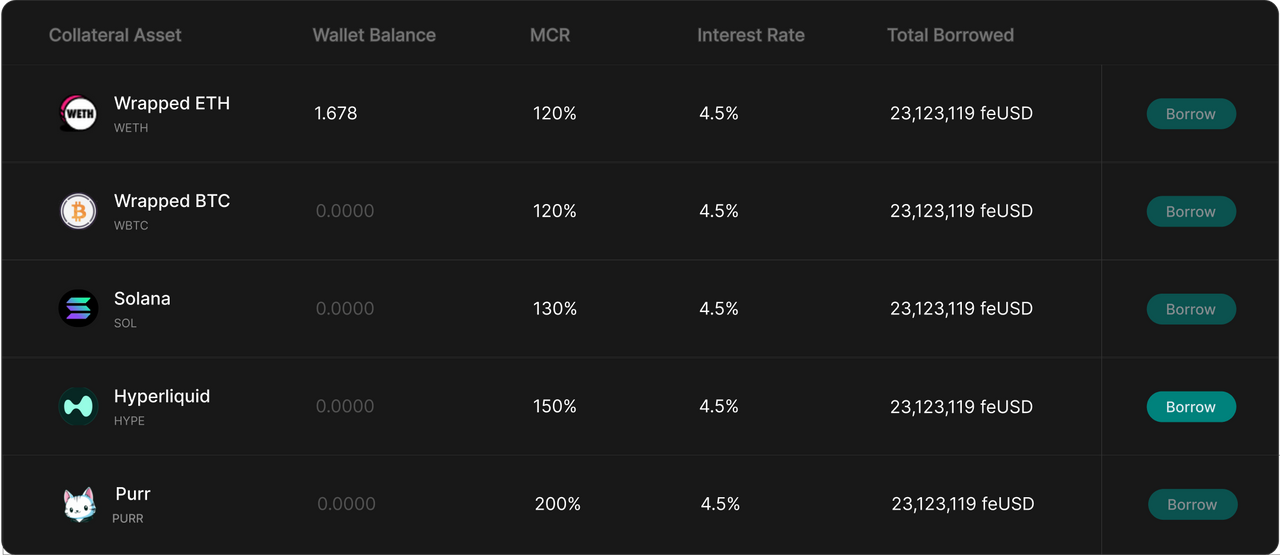Click the Wrapped BTC coin icon

click(x=78, y=211)
